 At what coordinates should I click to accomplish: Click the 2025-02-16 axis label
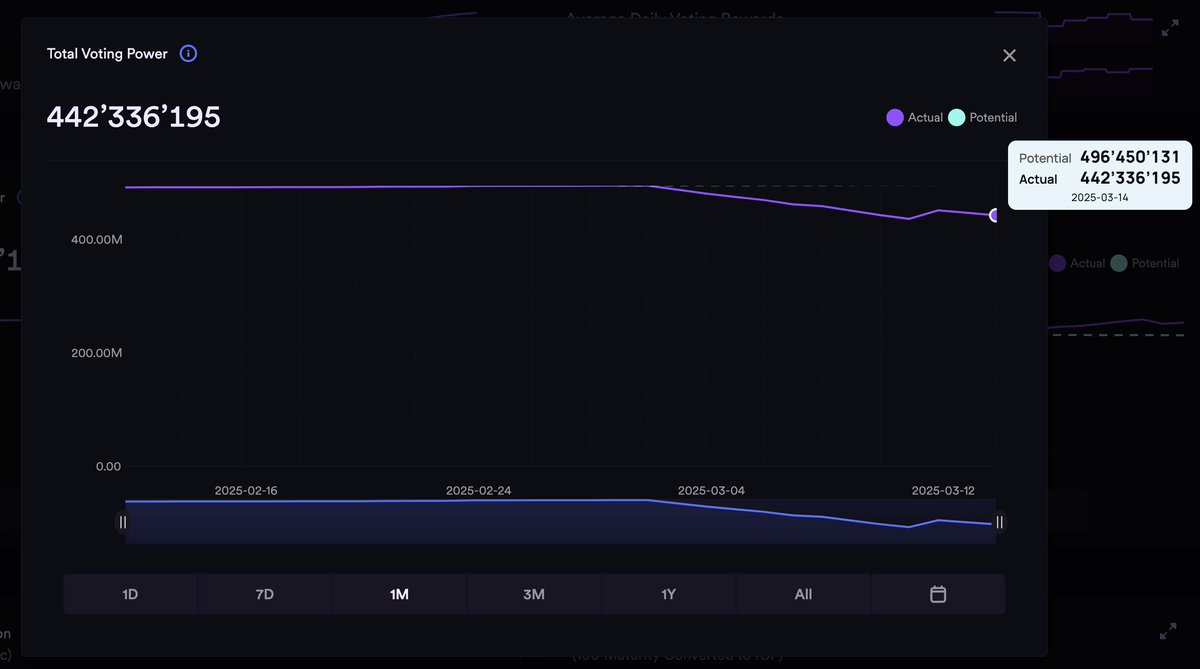(x=246, y=490)
